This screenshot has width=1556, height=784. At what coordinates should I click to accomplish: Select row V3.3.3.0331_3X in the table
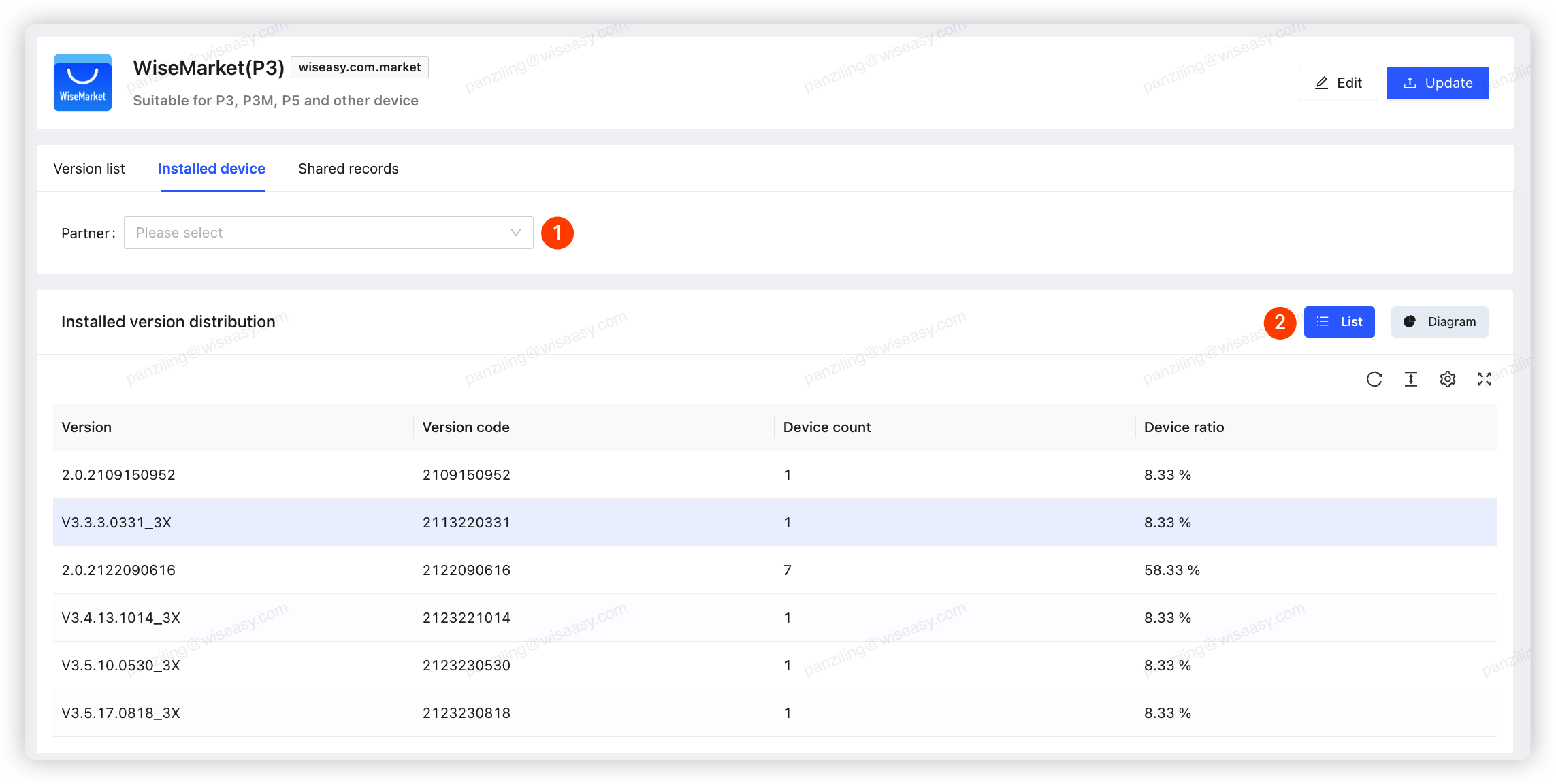[x=116, y=523]
